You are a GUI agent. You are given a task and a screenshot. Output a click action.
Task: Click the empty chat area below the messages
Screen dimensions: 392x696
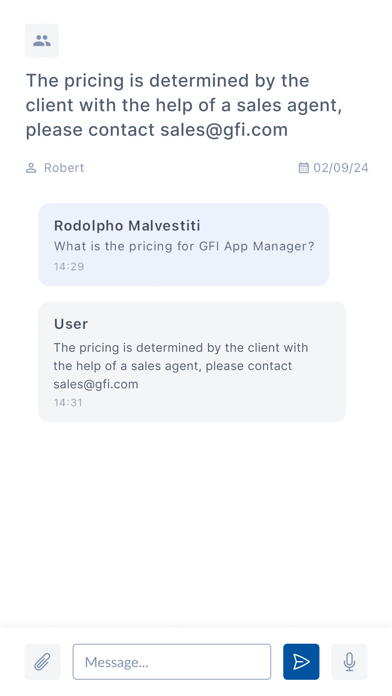(x=196, y=524)
